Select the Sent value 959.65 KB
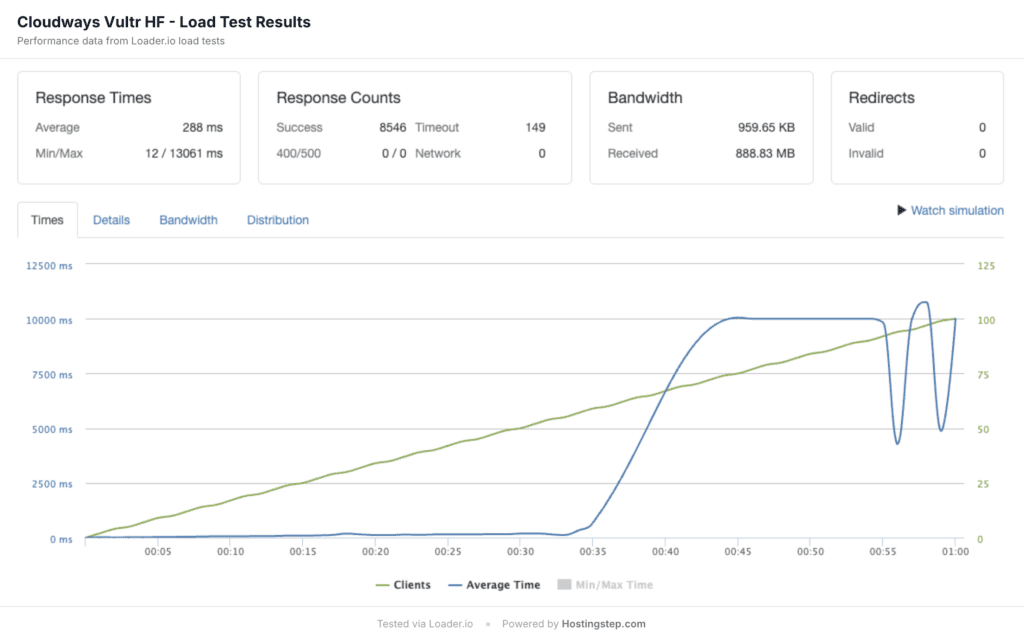1024x641 pixels. pos(766,127)
